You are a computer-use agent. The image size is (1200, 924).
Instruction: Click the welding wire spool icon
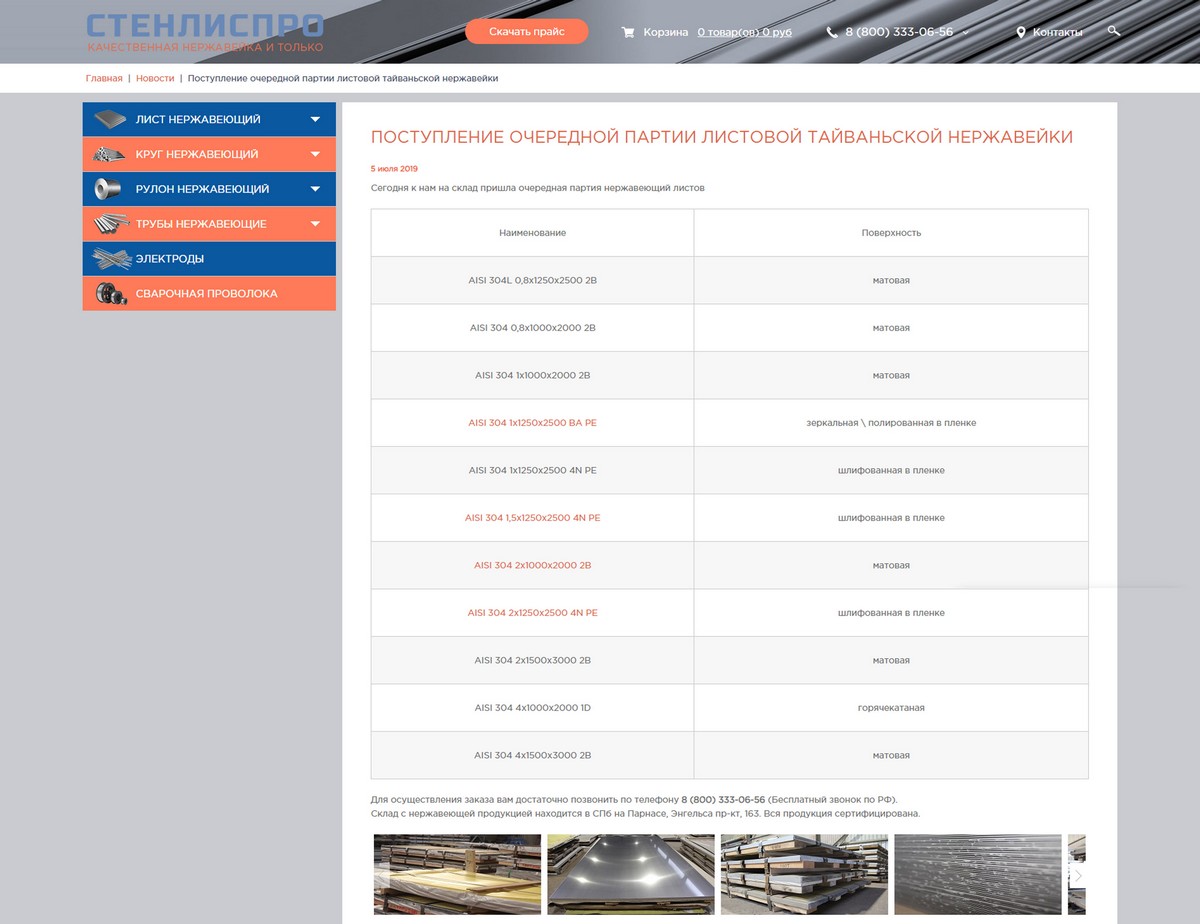tap(110, 294)
